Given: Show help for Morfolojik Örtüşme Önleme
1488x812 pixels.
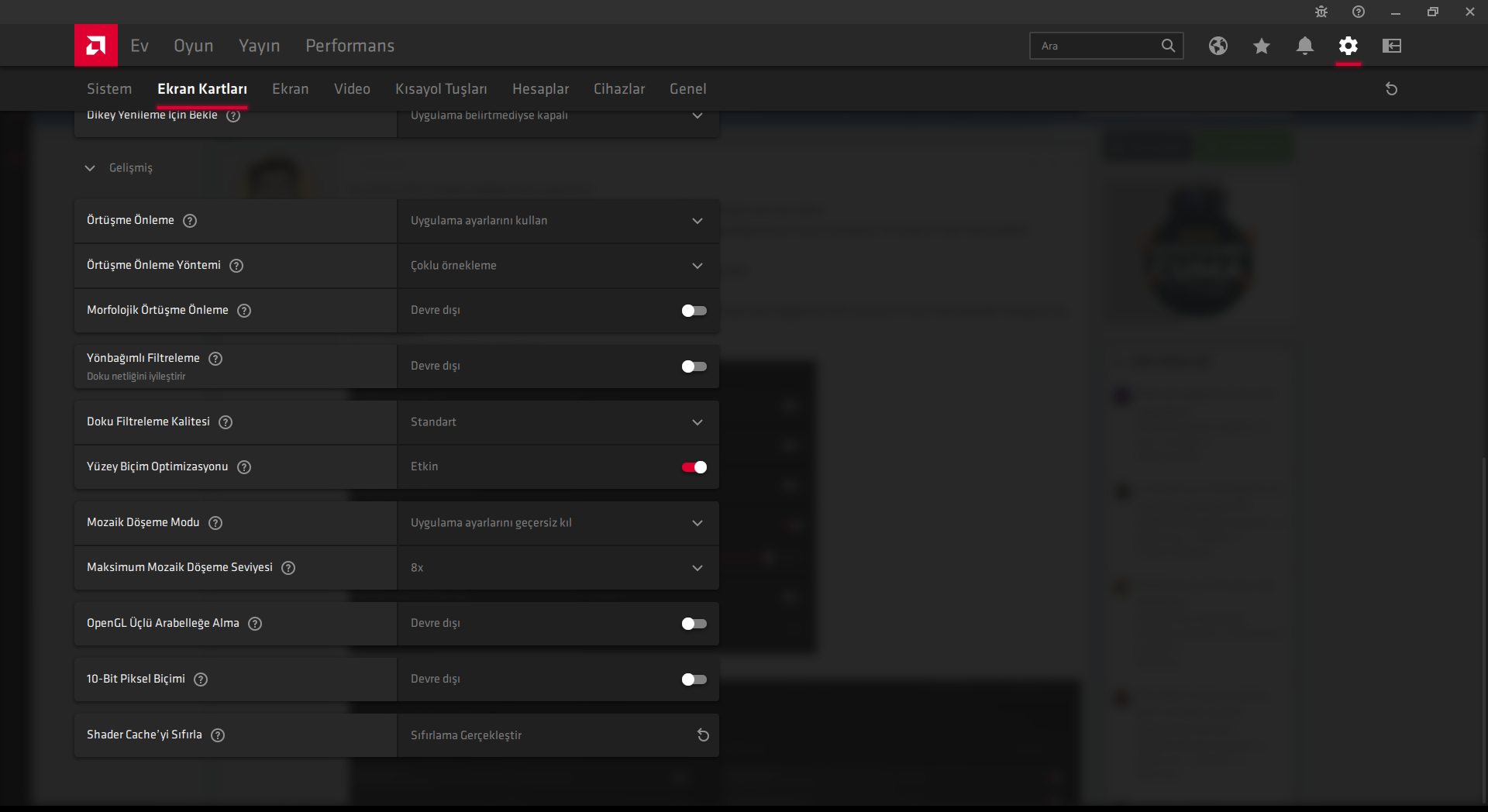Looking at the screenshot, I should click(x=244, y=311).
